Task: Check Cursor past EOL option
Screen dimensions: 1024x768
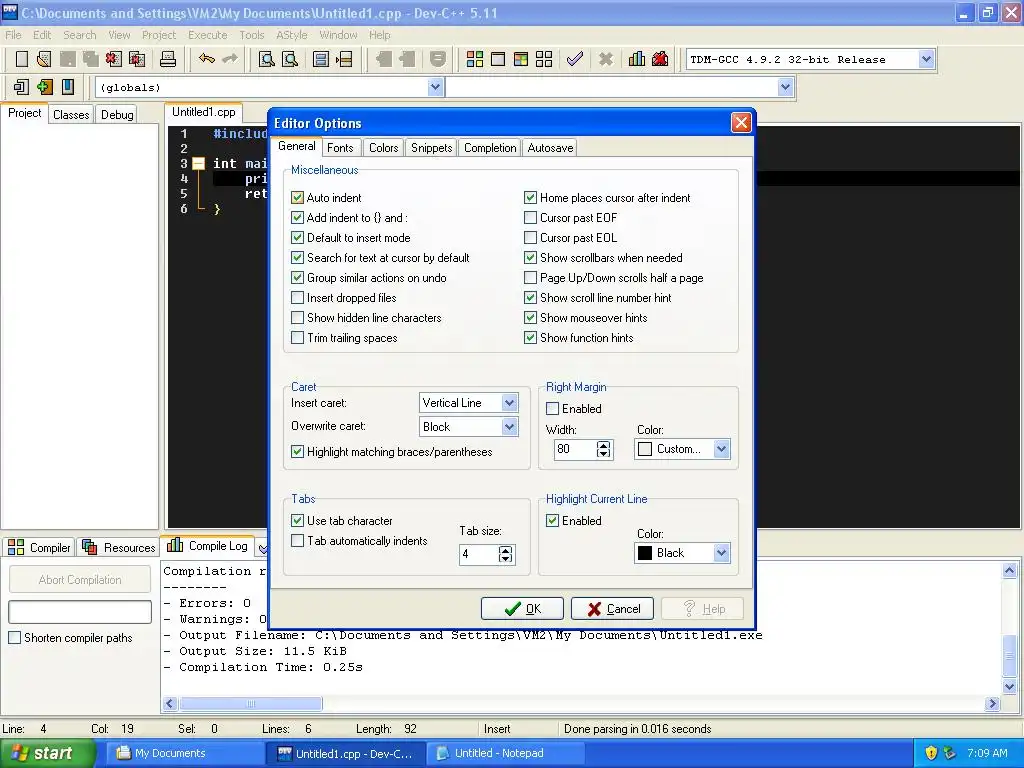Action: (530, 238)
